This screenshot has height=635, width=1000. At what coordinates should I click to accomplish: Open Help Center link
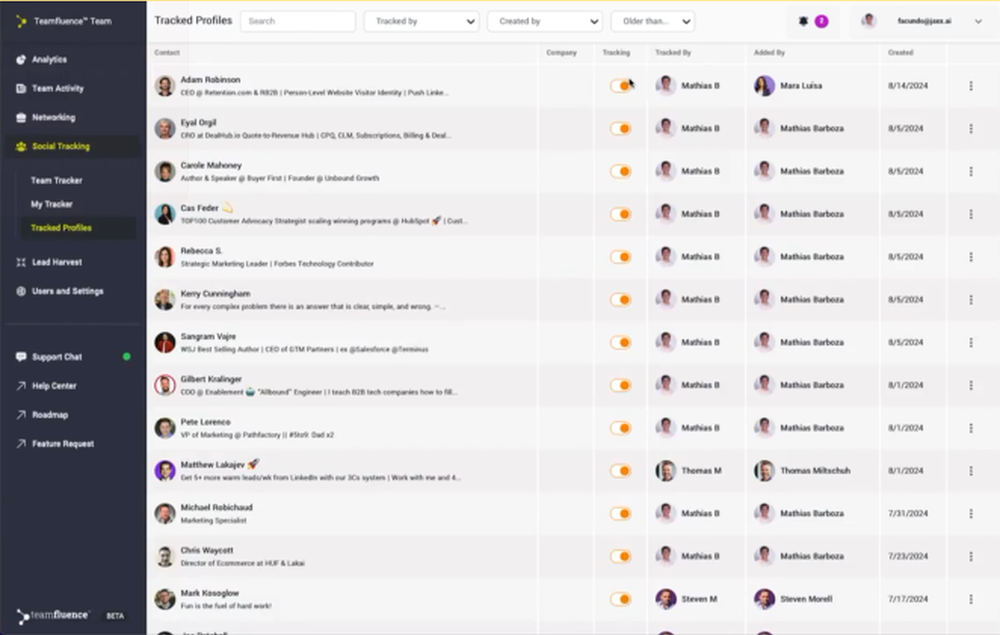point(54,386)
